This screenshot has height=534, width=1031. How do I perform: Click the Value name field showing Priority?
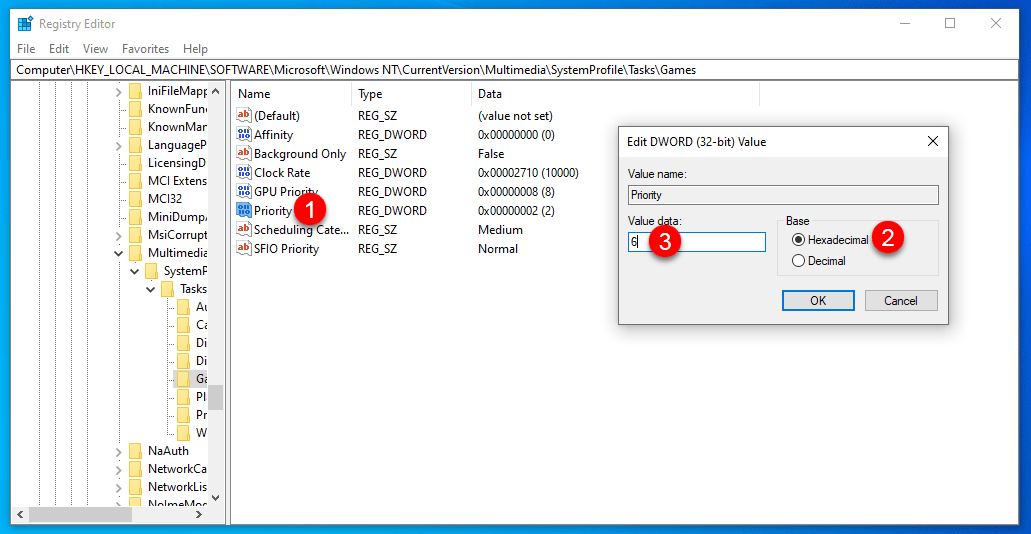tap(782, 195)
